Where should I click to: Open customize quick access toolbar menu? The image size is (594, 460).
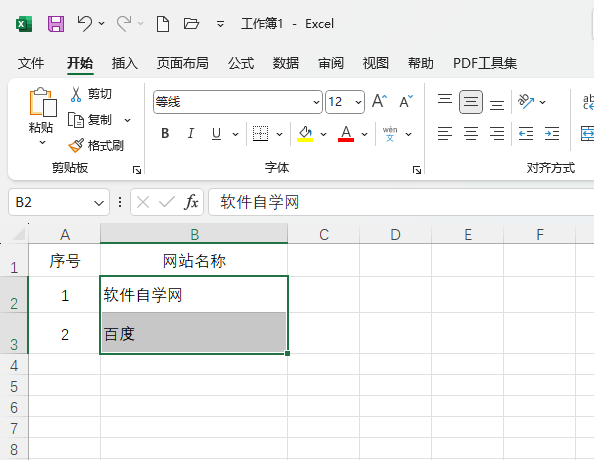[x=220, y=24]
